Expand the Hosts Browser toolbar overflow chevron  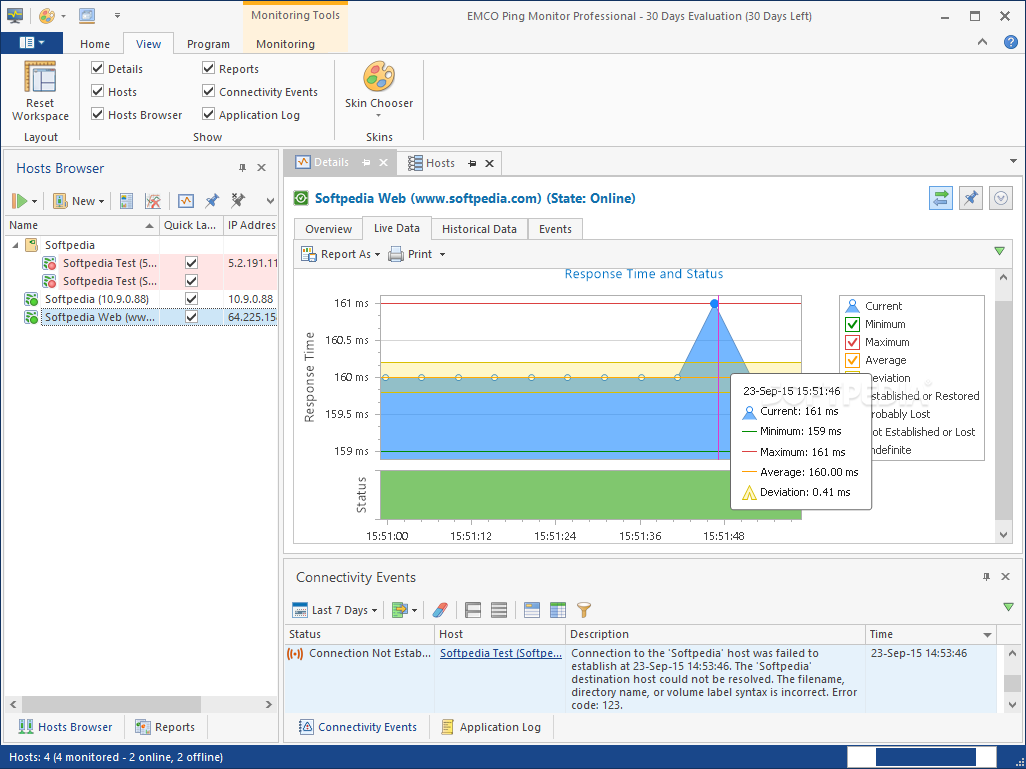(x=270, y=201)
